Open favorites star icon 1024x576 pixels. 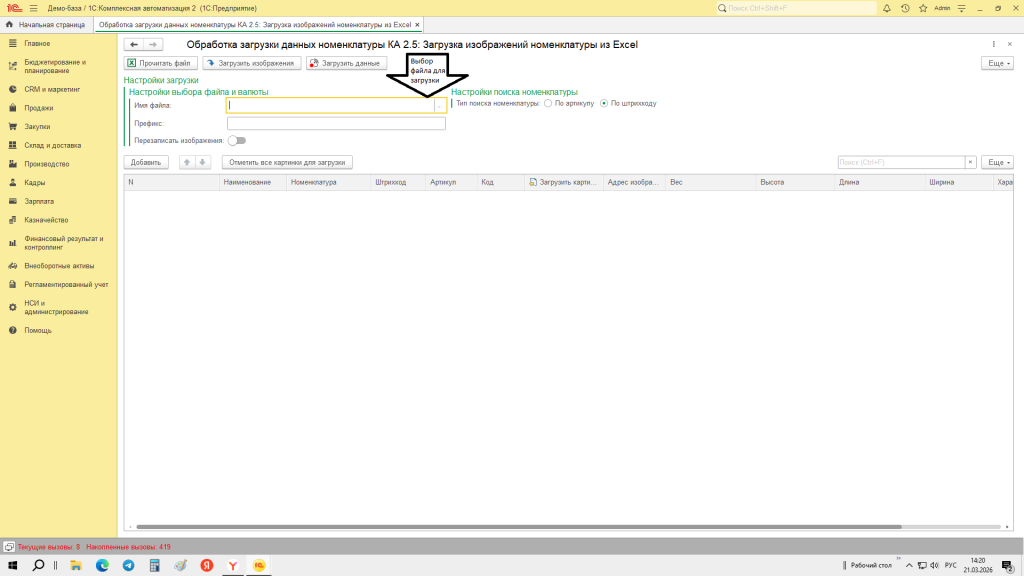tap(923, 8)
